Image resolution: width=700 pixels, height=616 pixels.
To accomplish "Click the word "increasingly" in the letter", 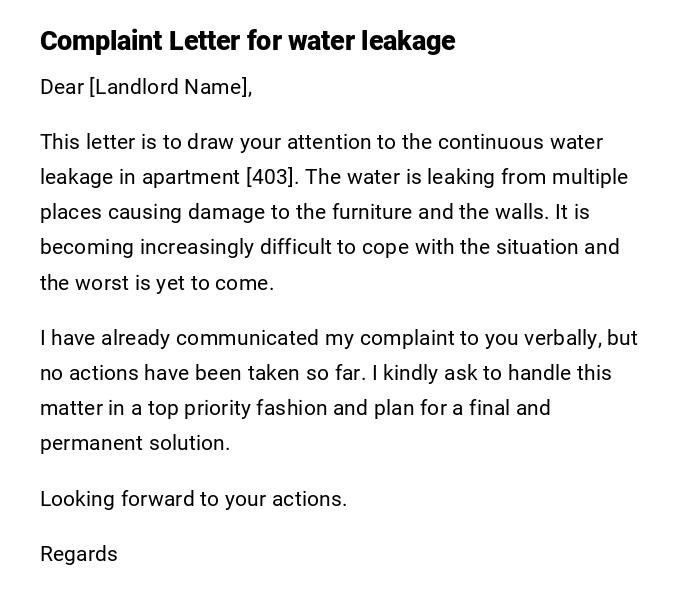I will point(197,247).
